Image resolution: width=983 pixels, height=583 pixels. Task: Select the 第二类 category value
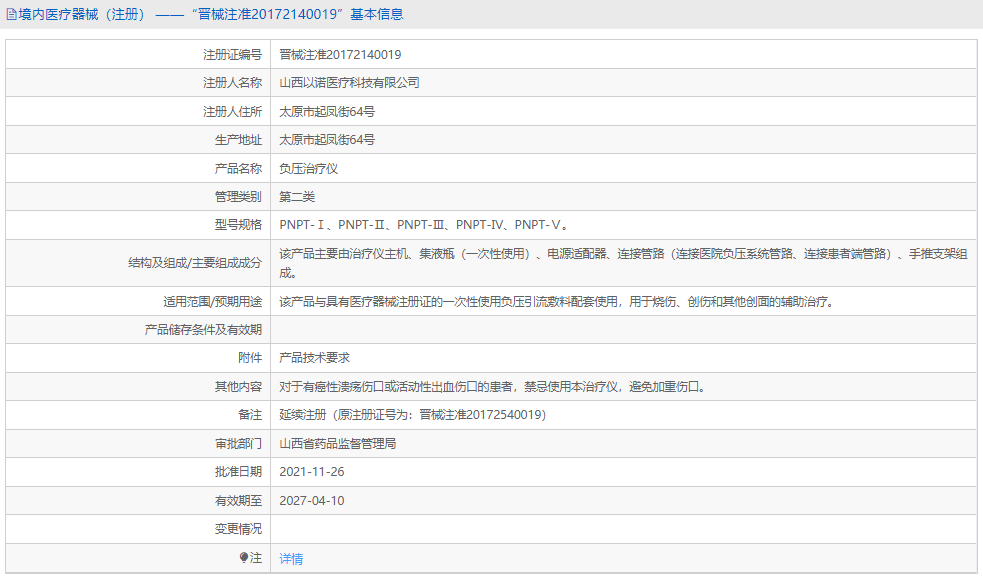tap(297, 197)
